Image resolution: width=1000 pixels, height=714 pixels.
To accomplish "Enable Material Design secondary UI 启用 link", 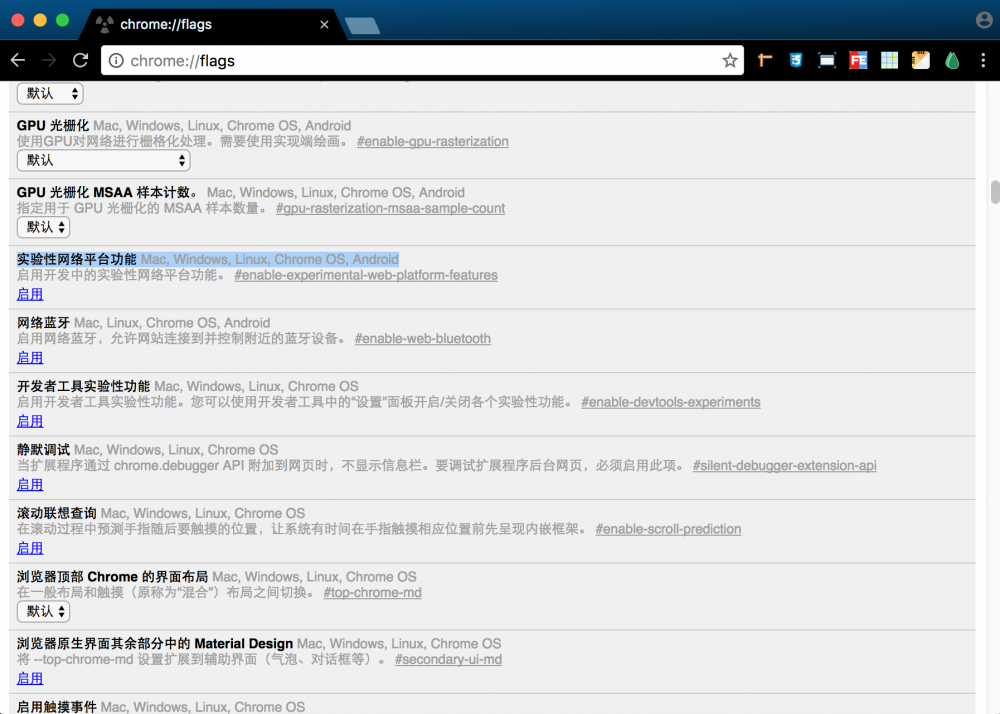I will point(30,678).
